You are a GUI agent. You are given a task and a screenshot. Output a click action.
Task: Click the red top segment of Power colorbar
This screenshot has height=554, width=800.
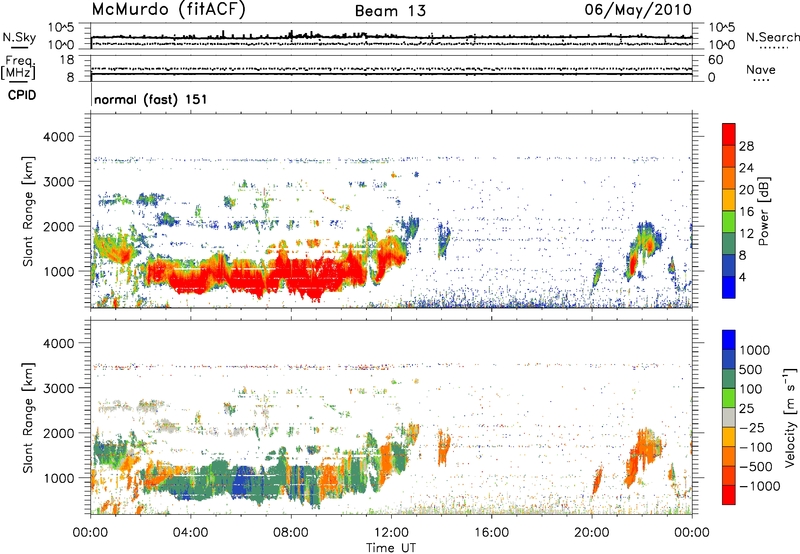729,134
